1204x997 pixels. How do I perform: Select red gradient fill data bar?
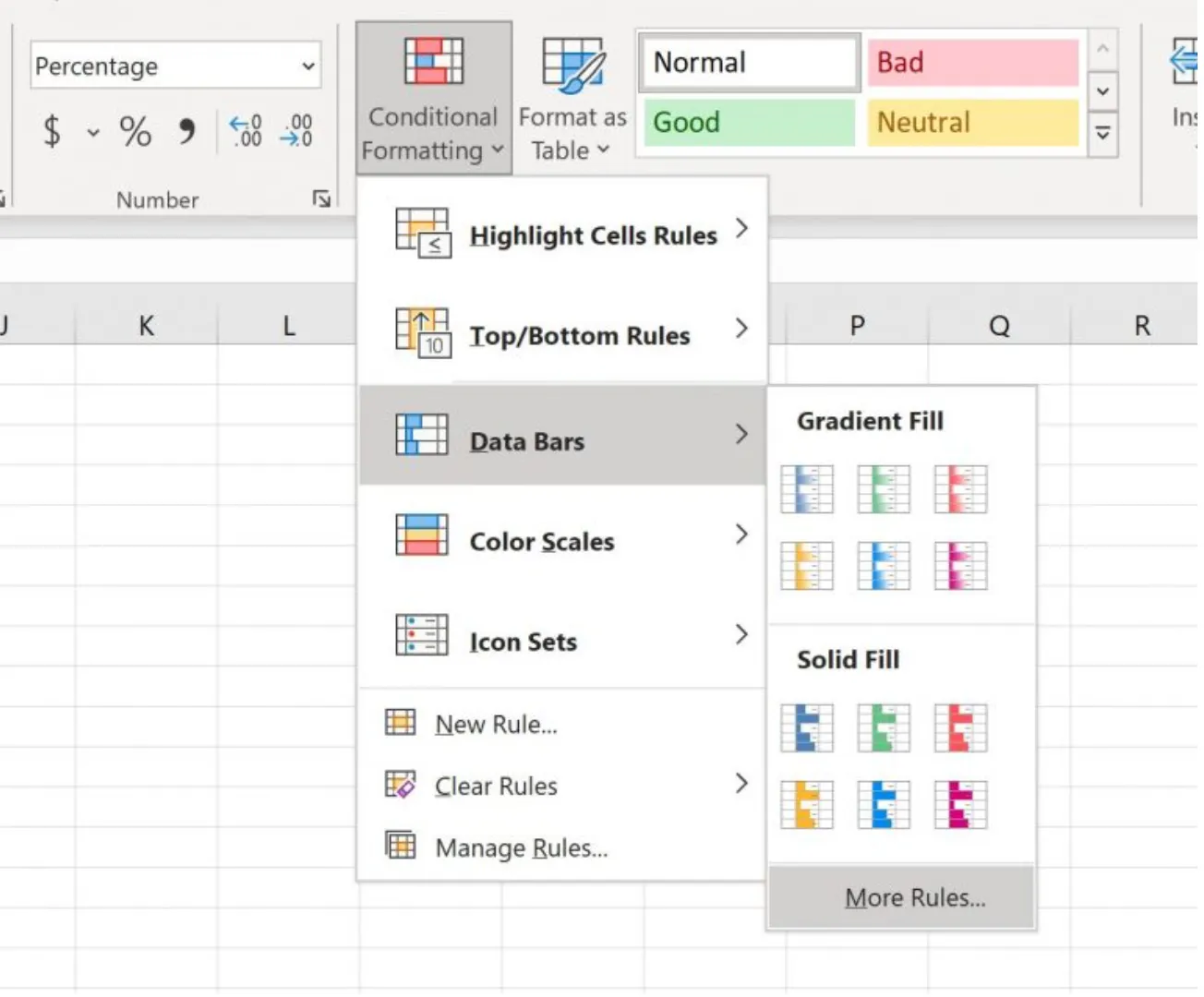[x=960, y=489]
